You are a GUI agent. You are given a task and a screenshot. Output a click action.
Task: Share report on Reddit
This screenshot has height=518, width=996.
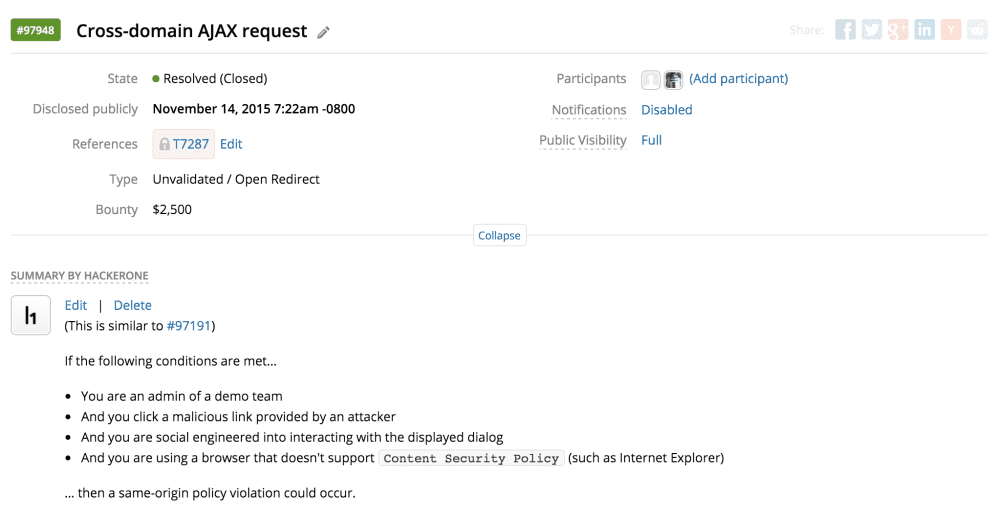[x=977, y=30]
